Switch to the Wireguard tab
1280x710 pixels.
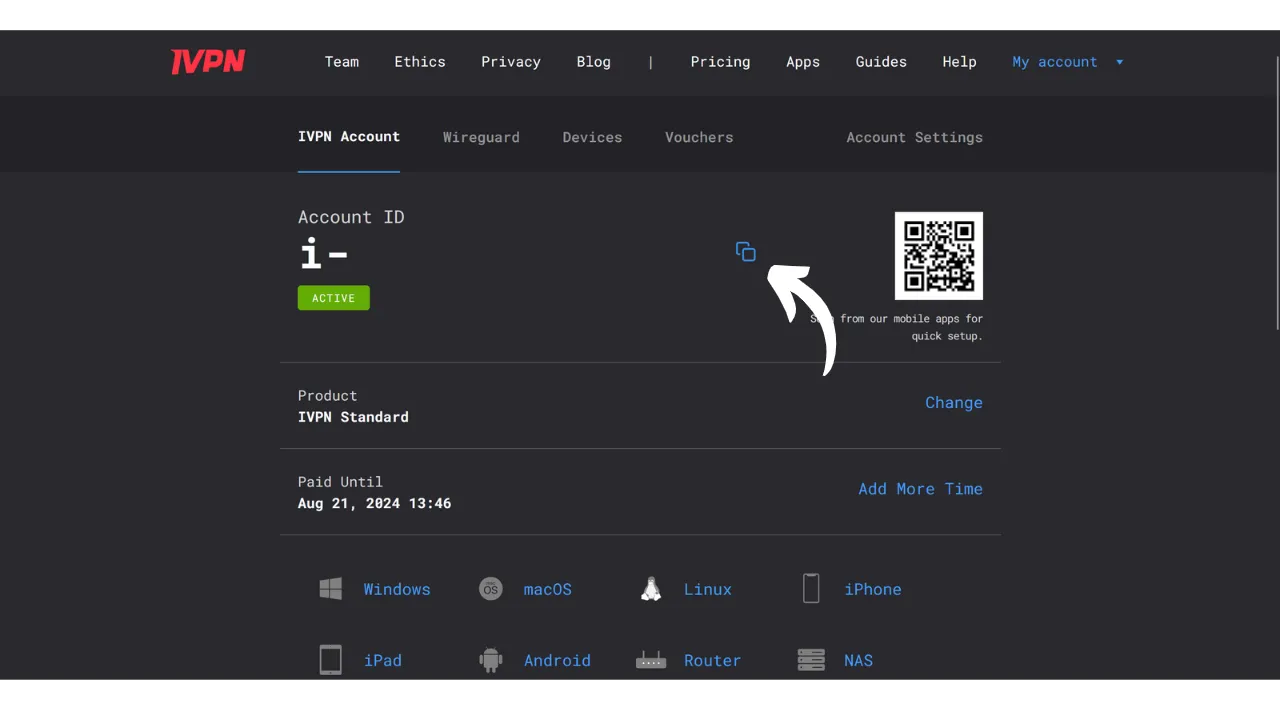point(481,138)
